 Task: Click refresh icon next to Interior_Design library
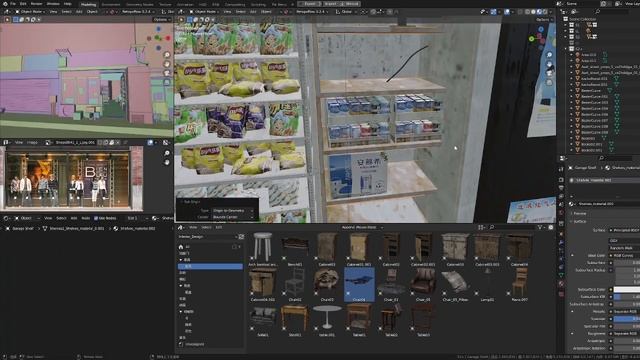[x=241, y=237]
